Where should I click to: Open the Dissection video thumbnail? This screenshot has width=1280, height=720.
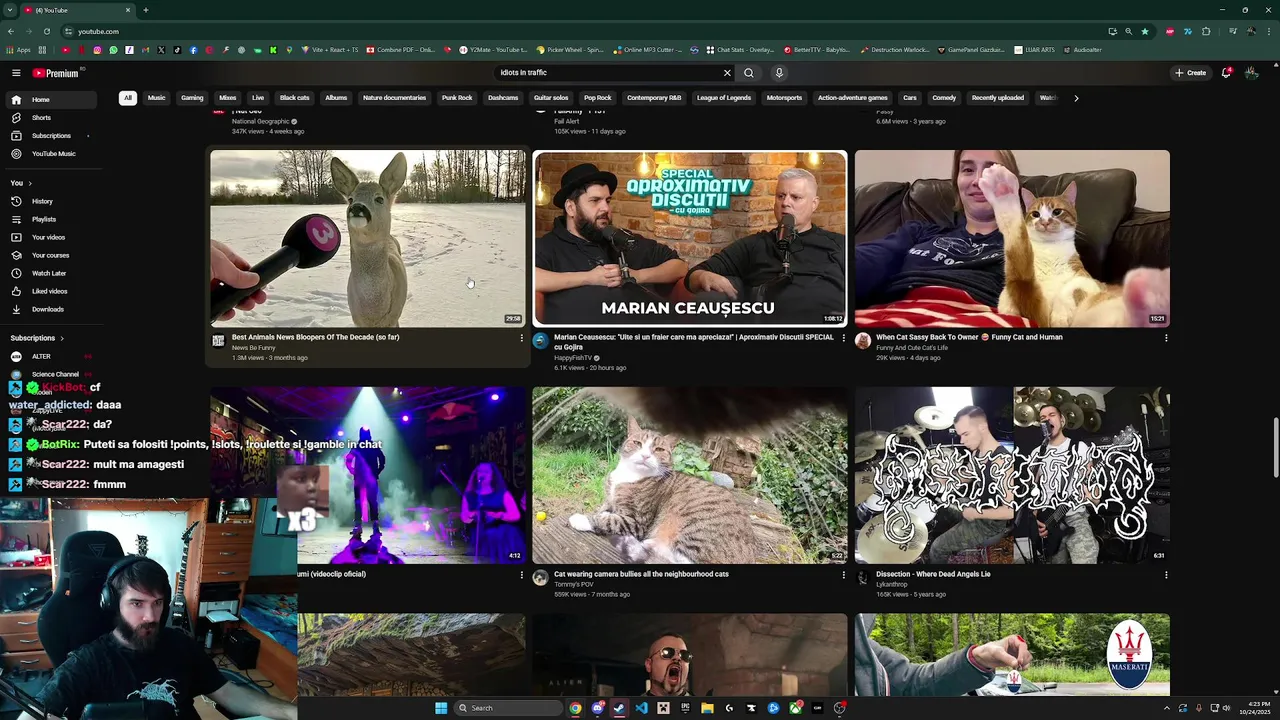(x=1012, y=475)
